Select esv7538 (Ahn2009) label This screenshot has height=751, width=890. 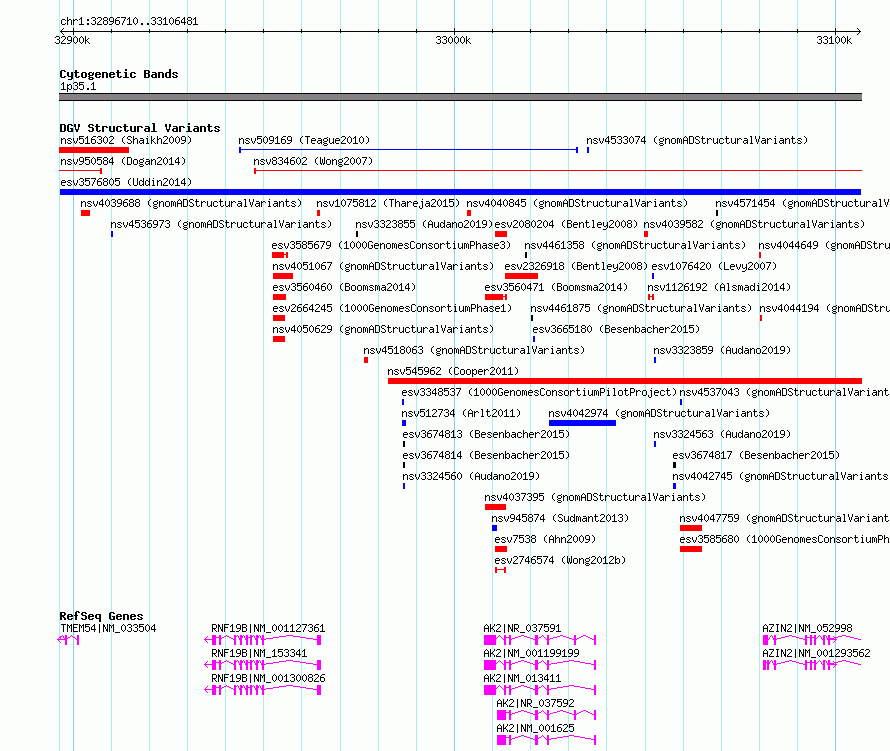(545, 539)
